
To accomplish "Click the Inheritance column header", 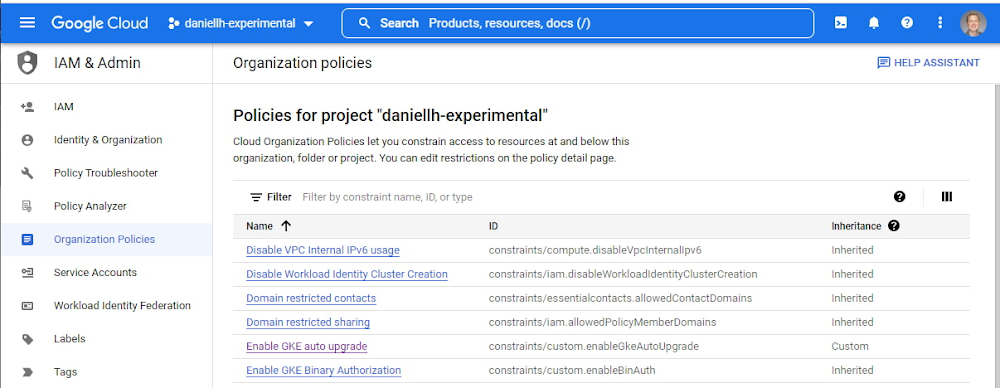I will pos(857,226).
